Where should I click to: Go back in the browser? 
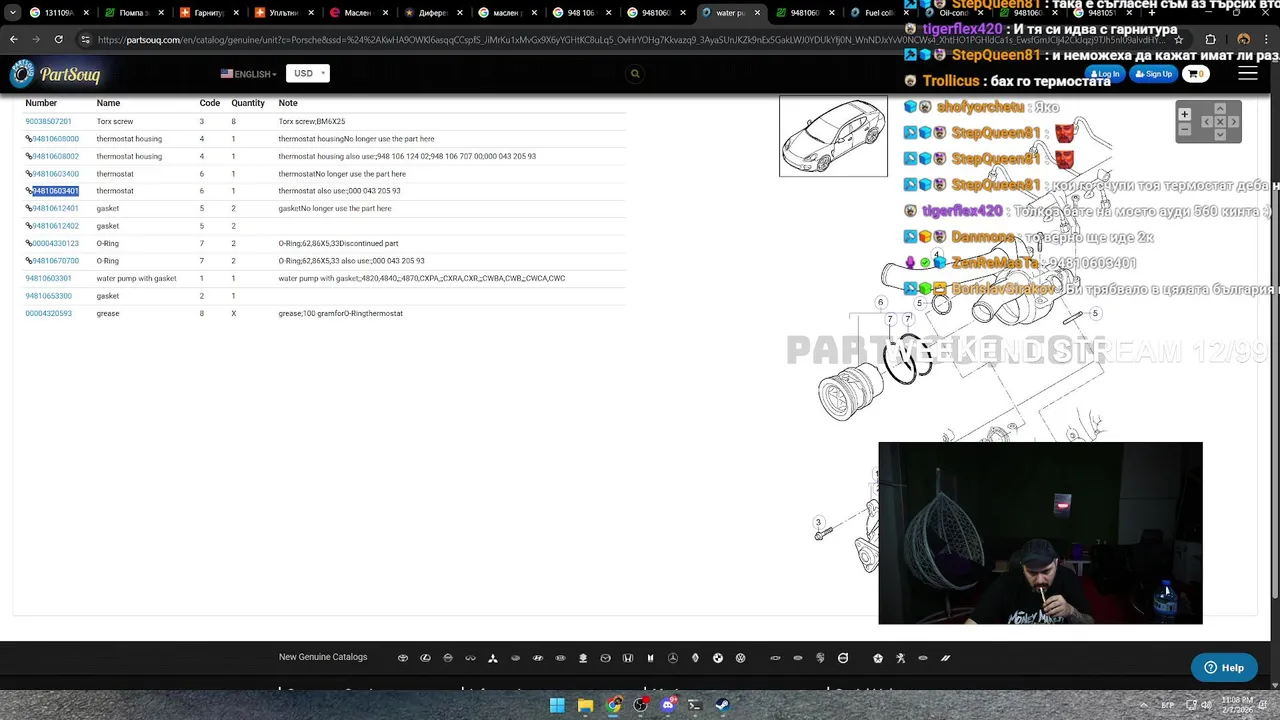(14, 39)
